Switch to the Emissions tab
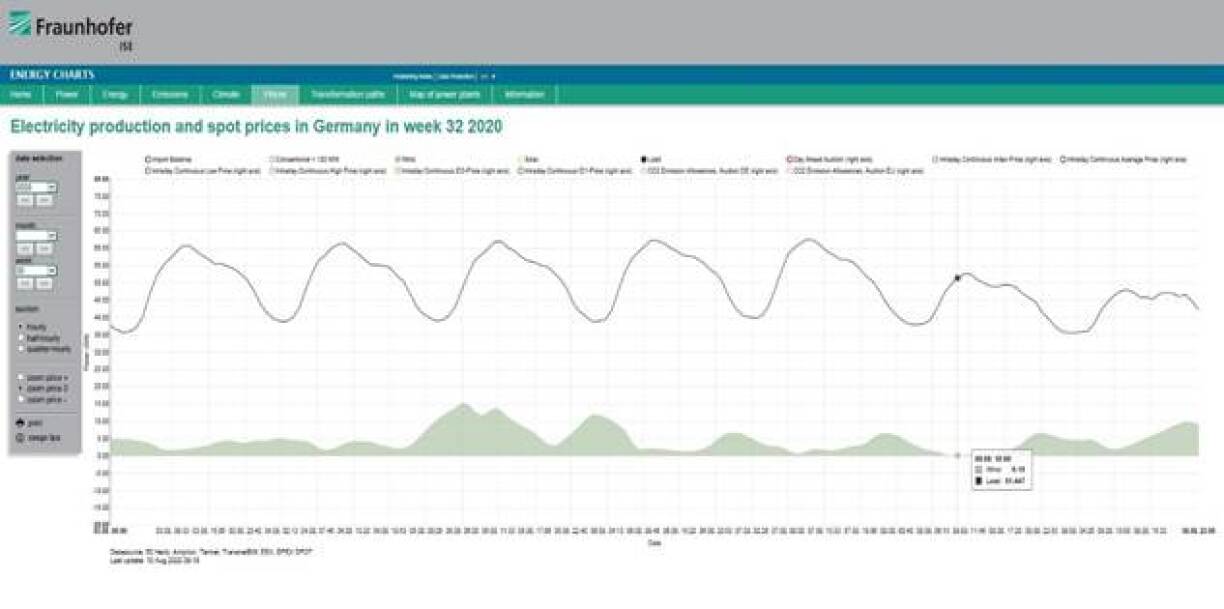This screenshot has width=1224, height=609. click(x=169, y=95)
